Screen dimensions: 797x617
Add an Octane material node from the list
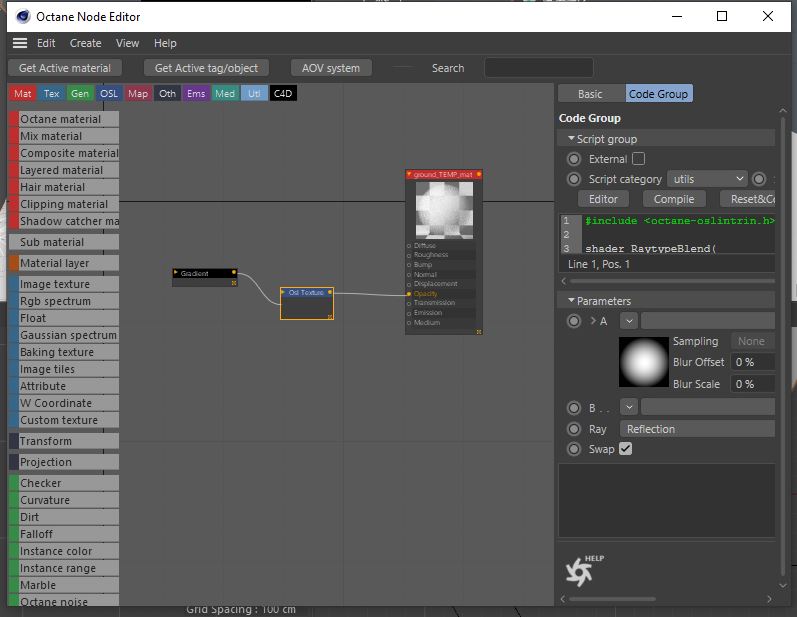pos(64,119)
